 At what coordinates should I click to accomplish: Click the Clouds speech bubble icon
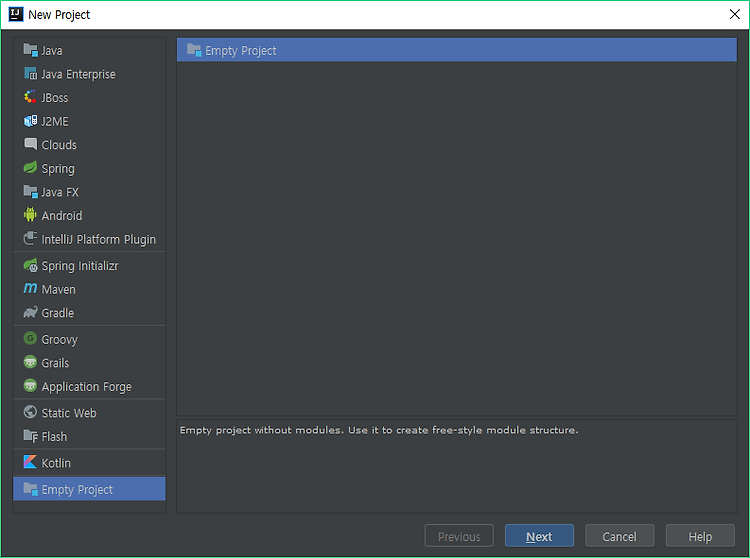tap(31, 144)
